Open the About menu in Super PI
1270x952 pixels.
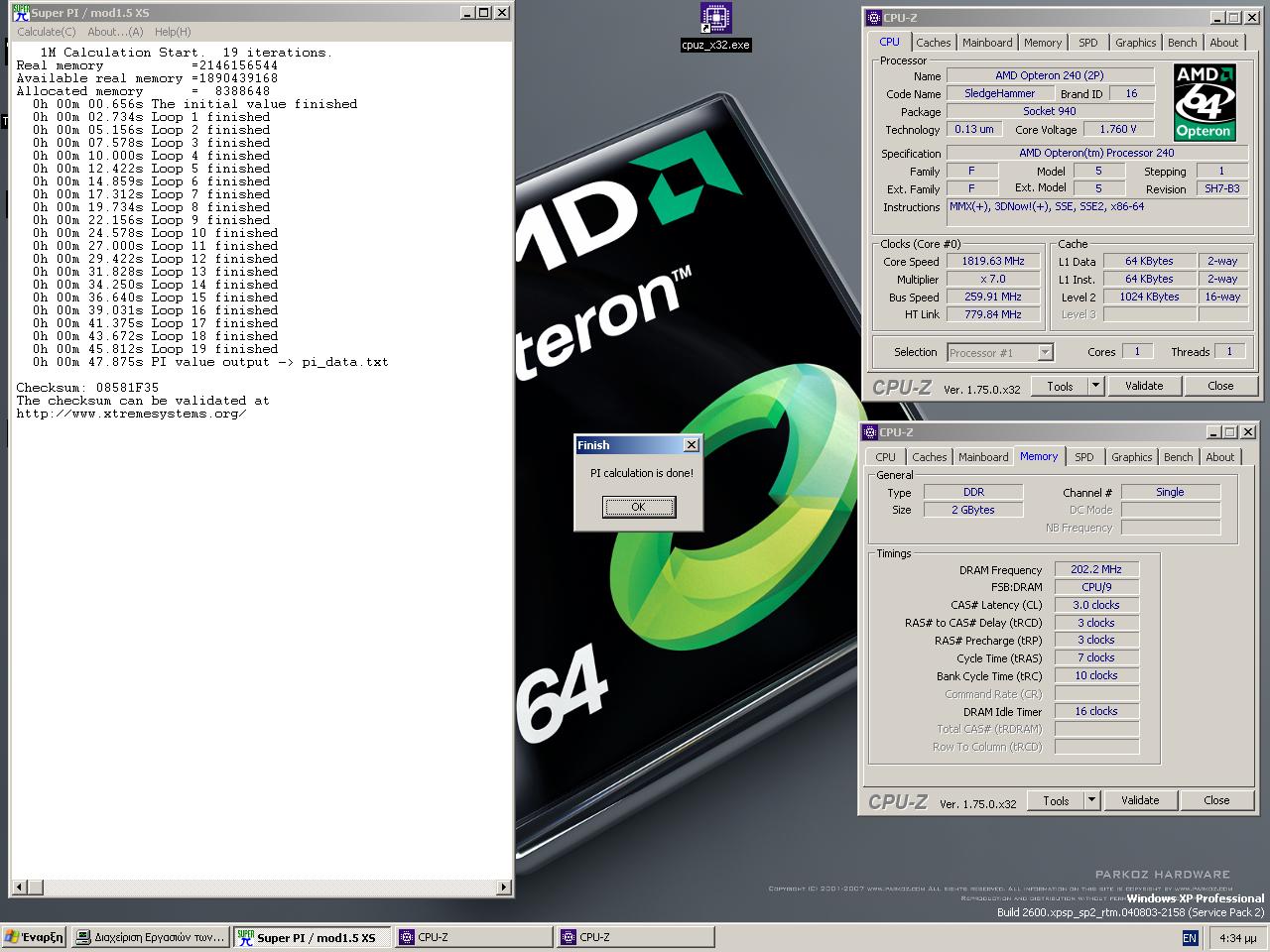[115, 32]
